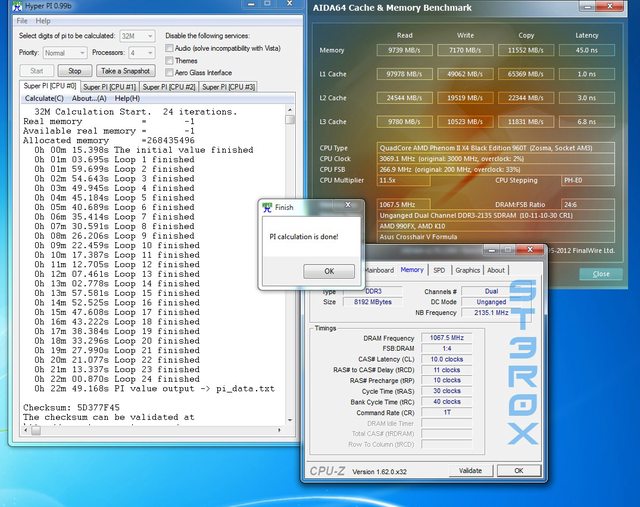Open the Help(H) menu in Super PI
Viewport: 640px width, 507px height.
pyautogui.click(x=127, y=98)
